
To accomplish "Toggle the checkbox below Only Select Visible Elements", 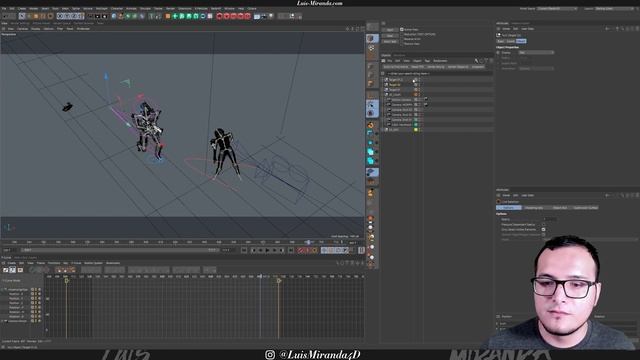I will point(543,234).
